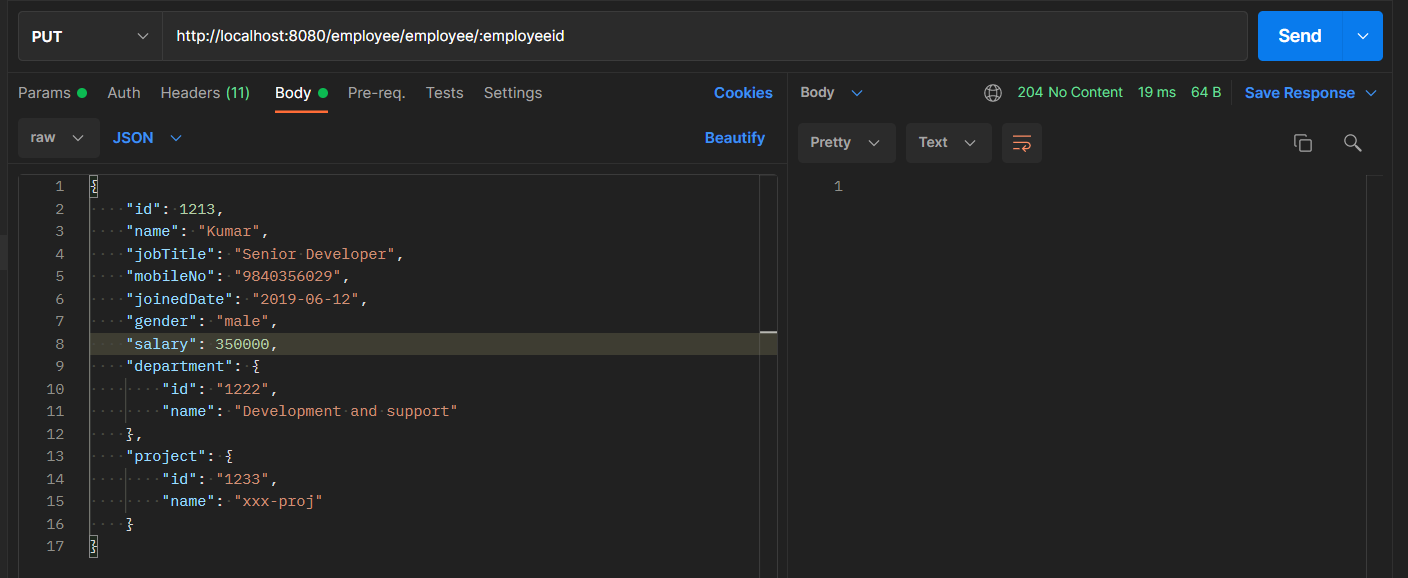Click the network information globe icon
Viewport: 1408px width, 578px height.
tap(993, 92)
